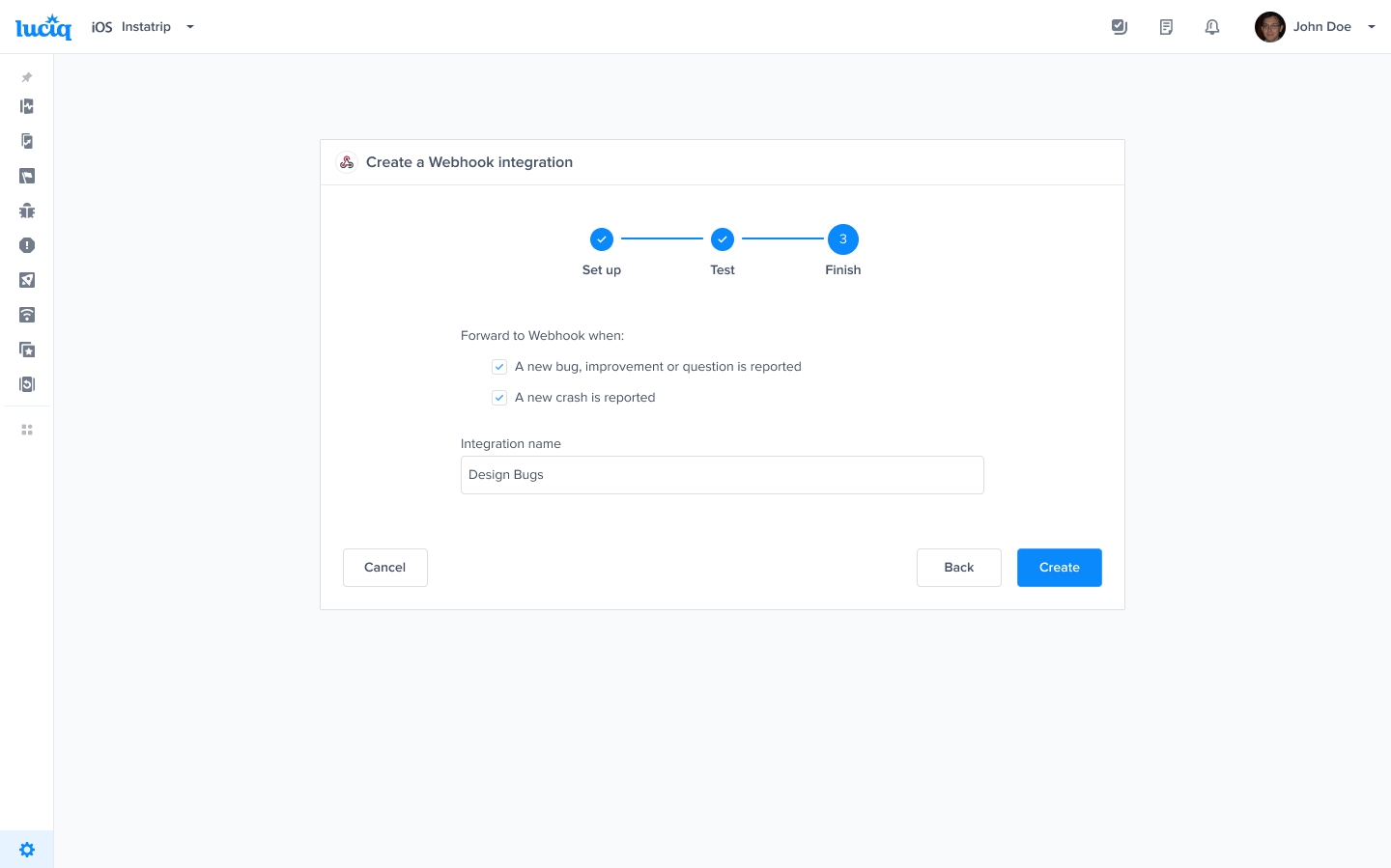Click the four-squares grid sidebar icon

(x=27, y=430)
